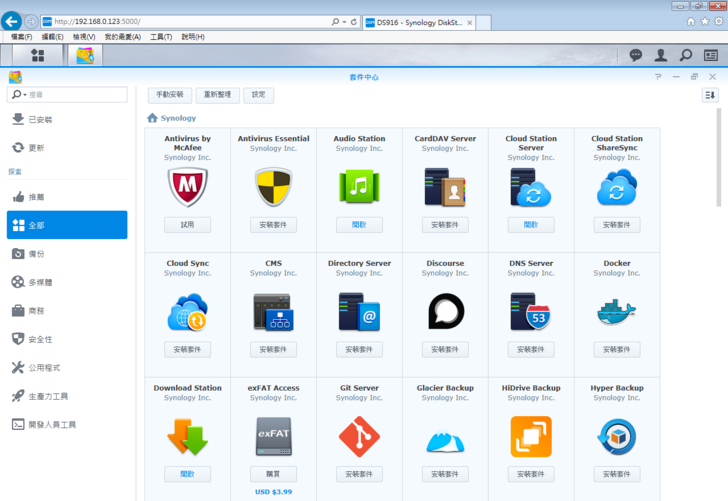Select the Antivirus by McAfee icon
Viewport: 728px width, 501px height.
click(187, 187)
